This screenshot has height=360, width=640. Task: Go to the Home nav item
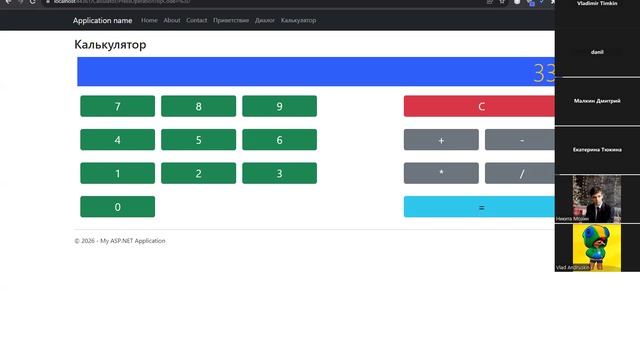pyautogui.click(x=149, y=20)
